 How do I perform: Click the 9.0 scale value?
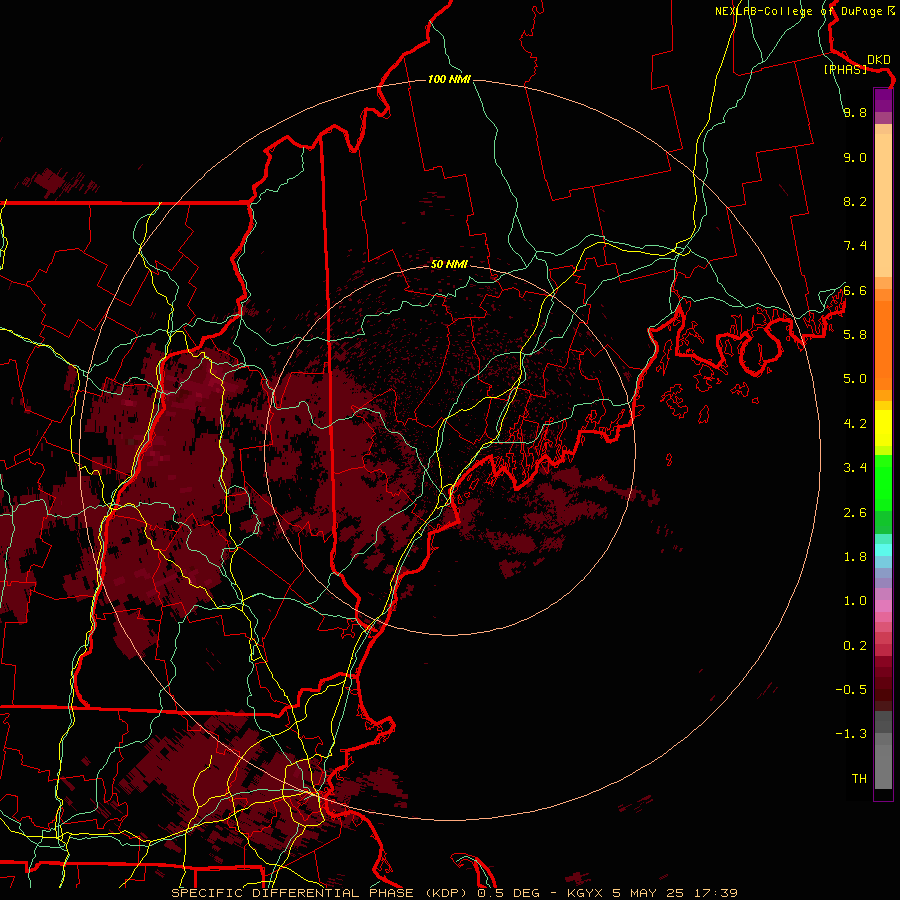coord(855,157)
